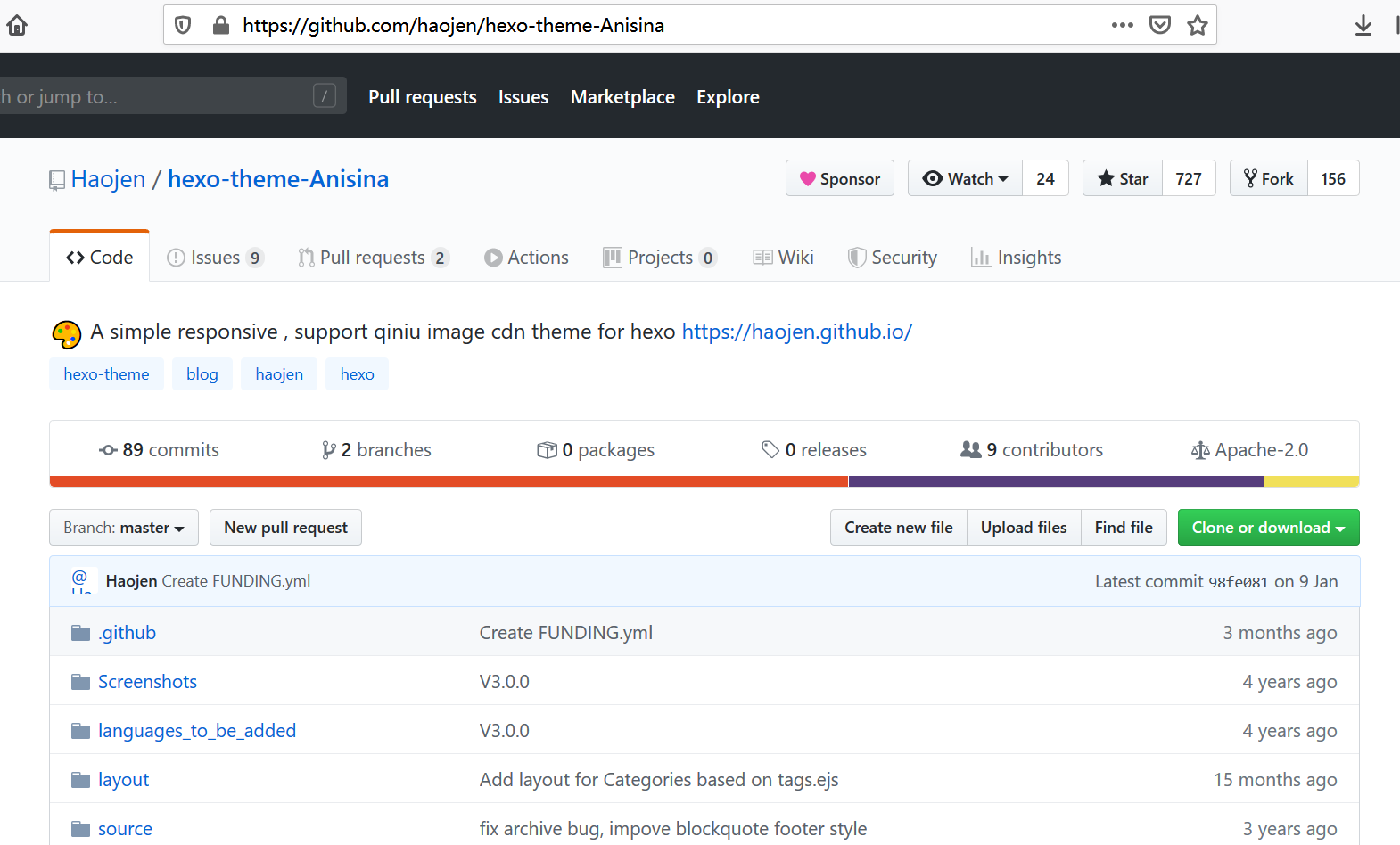
Task: View 0 packages
Action: click(596, 450)
